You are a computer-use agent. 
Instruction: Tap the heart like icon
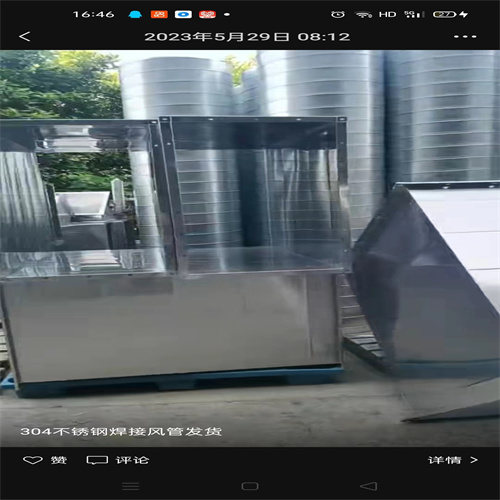[32, 460]
